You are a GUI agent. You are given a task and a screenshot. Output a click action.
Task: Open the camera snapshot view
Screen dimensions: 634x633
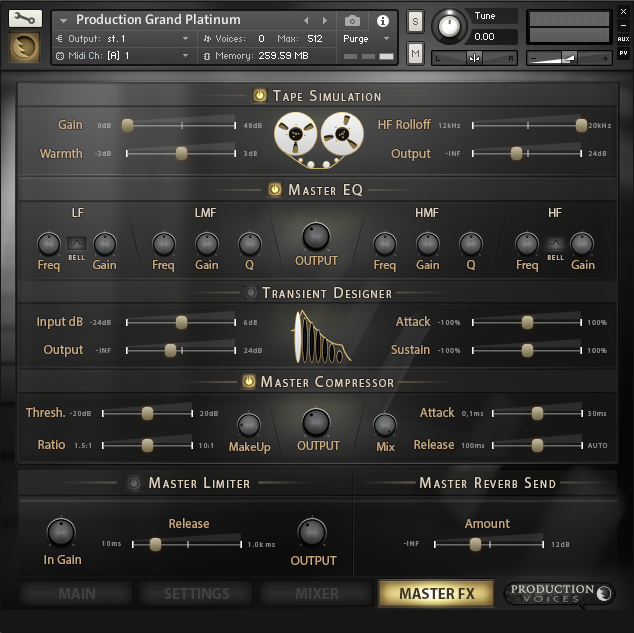[352, 21]
